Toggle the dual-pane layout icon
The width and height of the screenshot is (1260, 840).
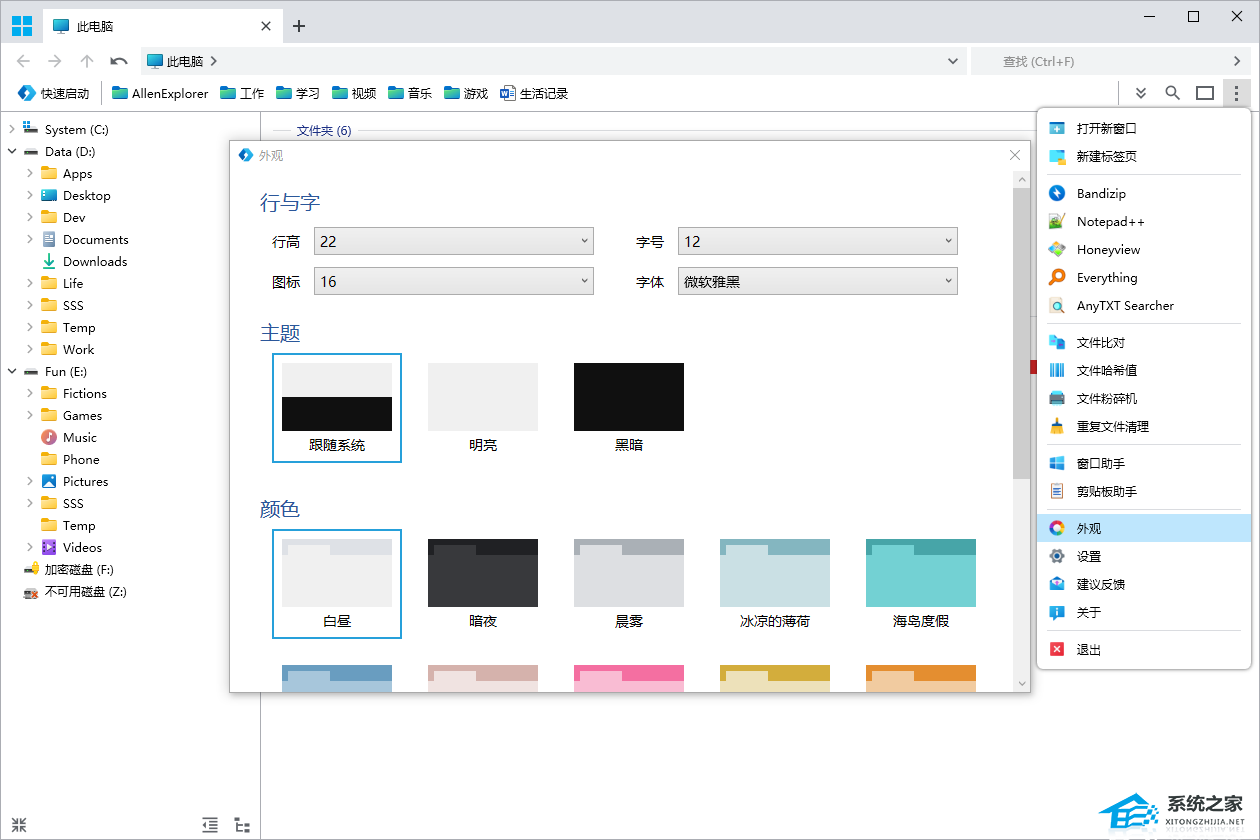click(x=1205, y=93)
